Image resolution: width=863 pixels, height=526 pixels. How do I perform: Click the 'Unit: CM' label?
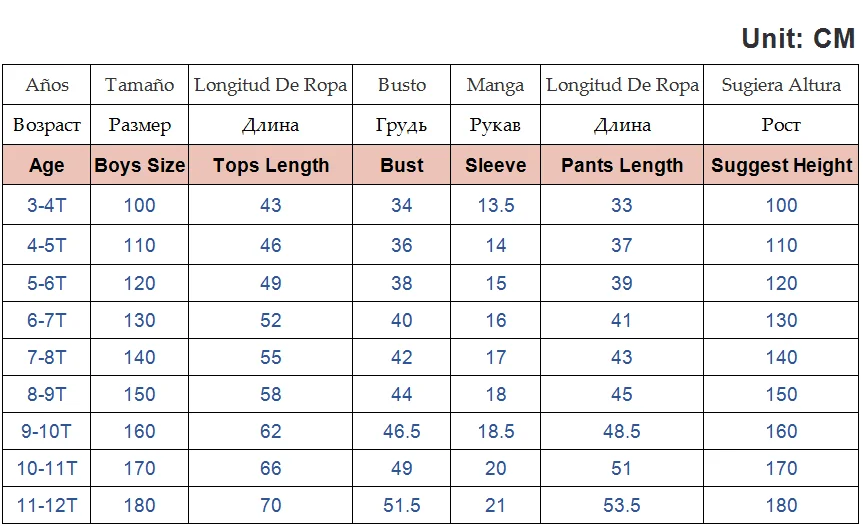pyautogui.click(x=798, y=39)
